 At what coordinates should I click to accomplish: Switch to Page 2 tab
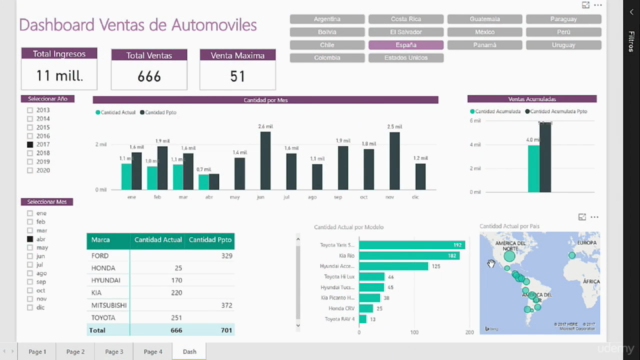76,351
